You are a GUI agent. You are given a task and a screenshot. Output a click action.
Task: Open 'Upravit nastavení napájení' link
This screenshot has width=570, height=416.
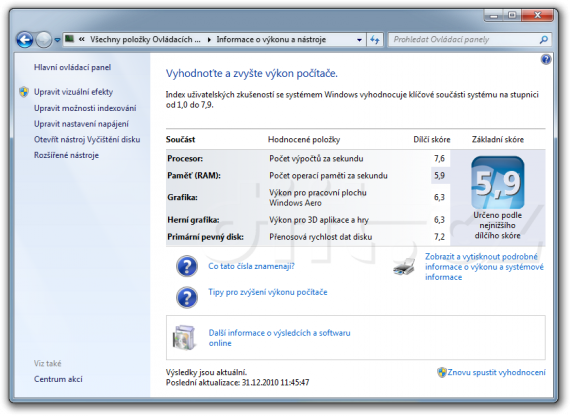(81, 124)
